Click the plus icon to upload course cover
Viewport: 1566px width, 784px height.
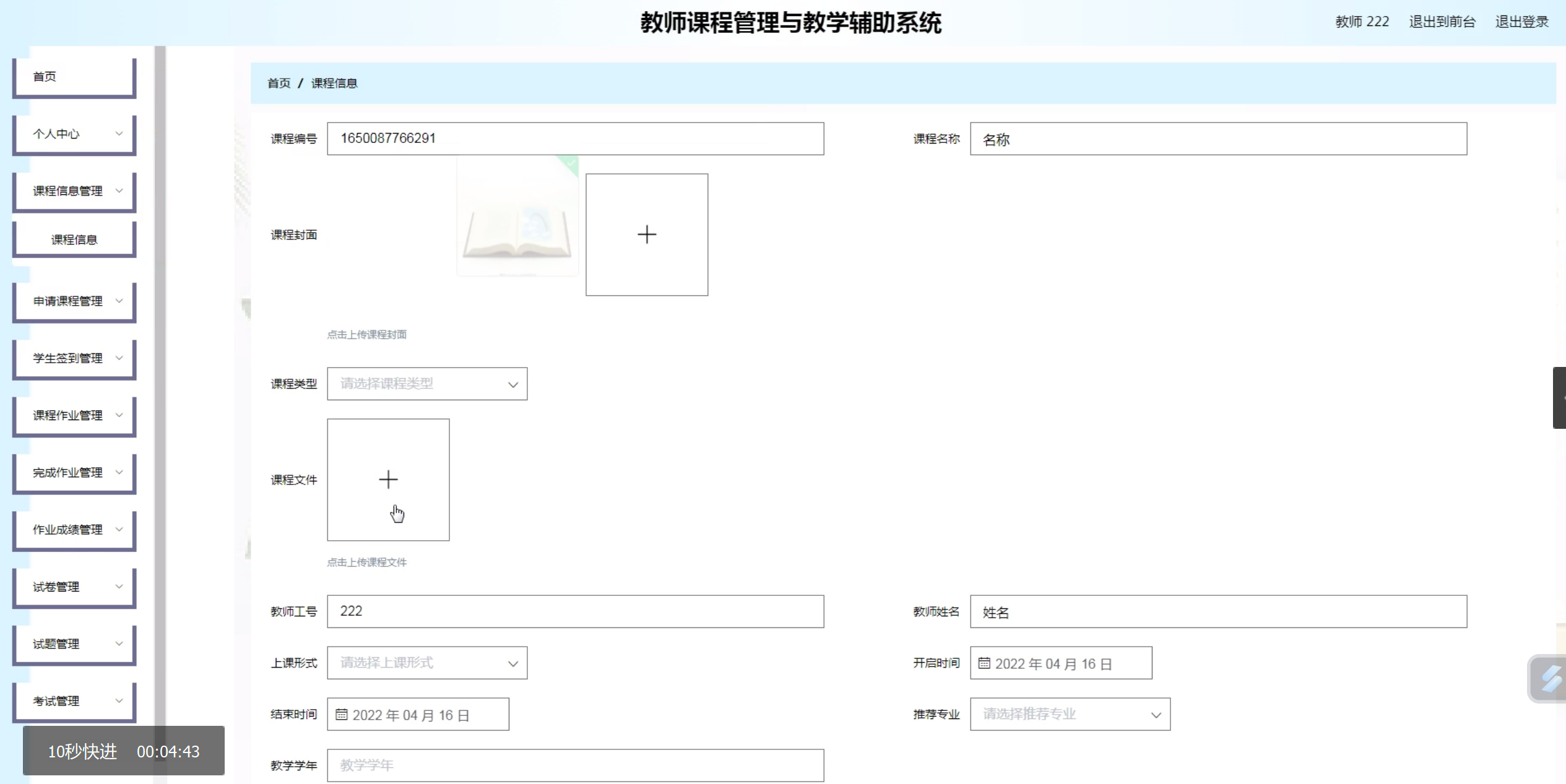click(646, 235)
